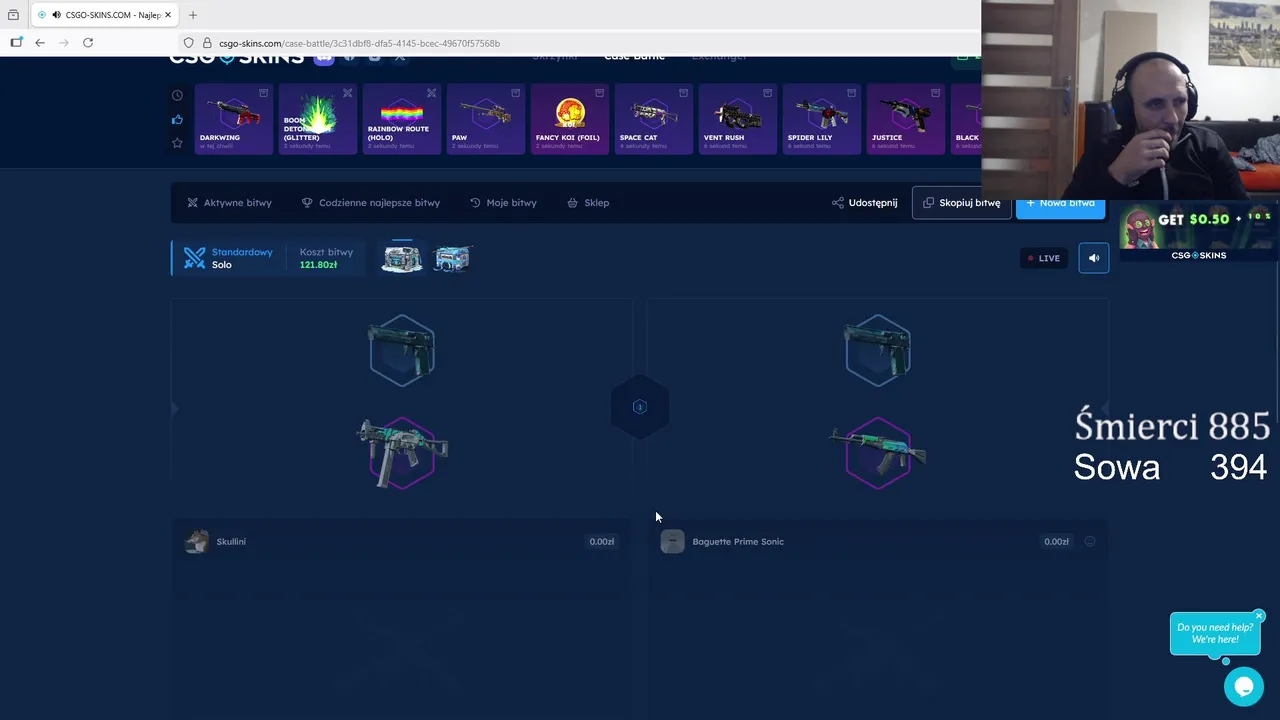Open the browser tab list icon
1280x720 pixels.
pos(13,15)
